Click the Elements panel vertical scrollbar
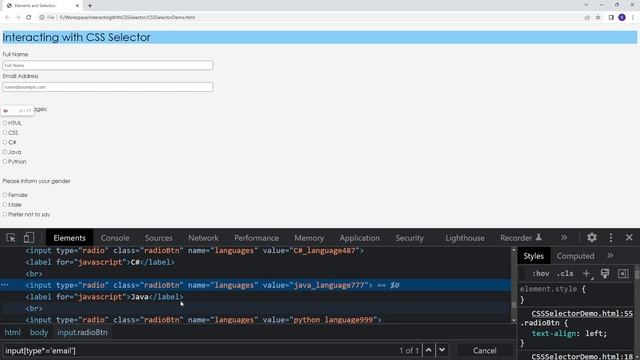Screen dimensions: 640x360 tap(513, 285)
